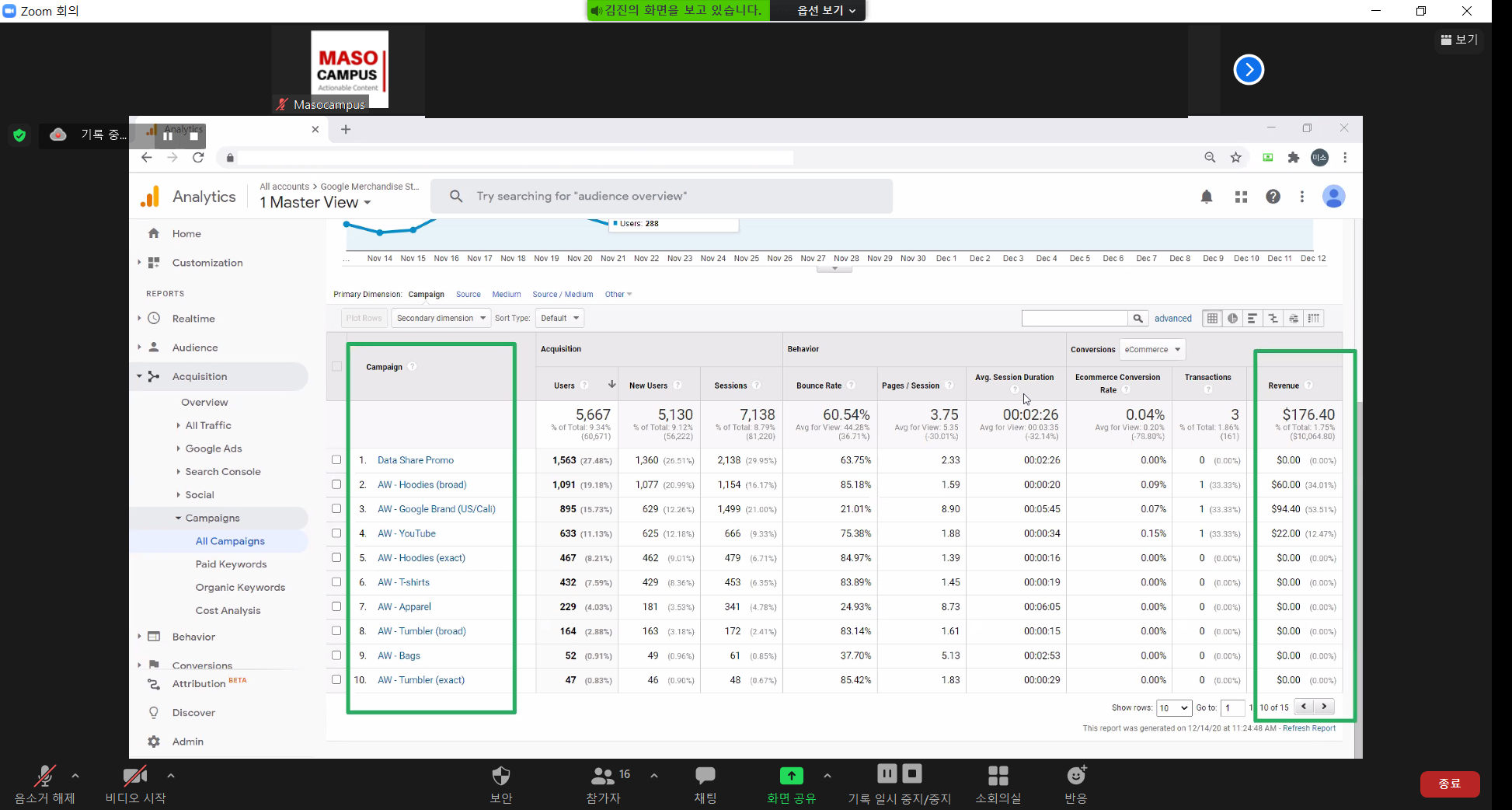
Task: Select Source as primary dimension
Action: click(x=468, y=295)
